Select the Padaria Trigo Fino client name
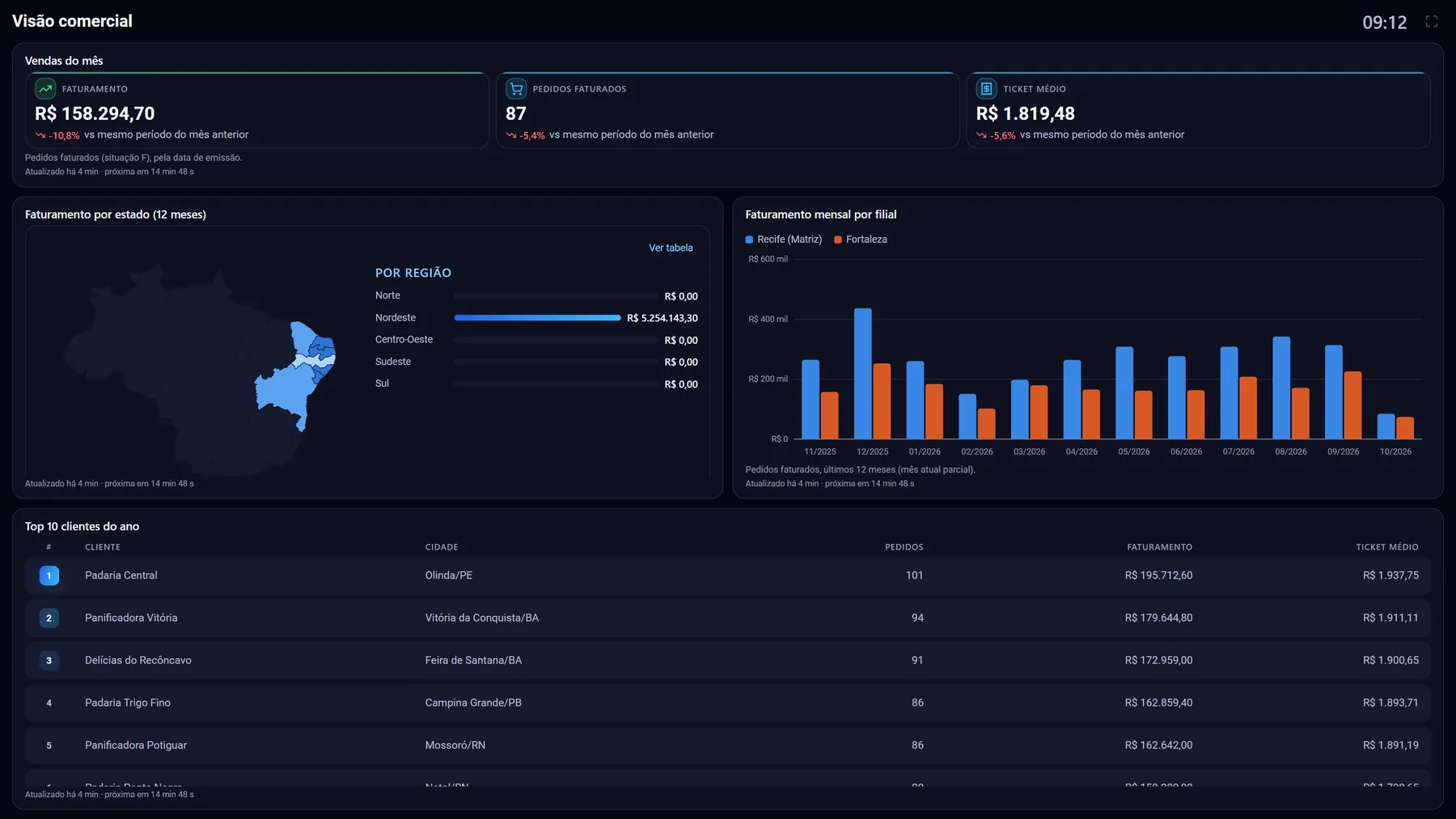The width and height of the screenshot is (1456, 819). point(128,703)
